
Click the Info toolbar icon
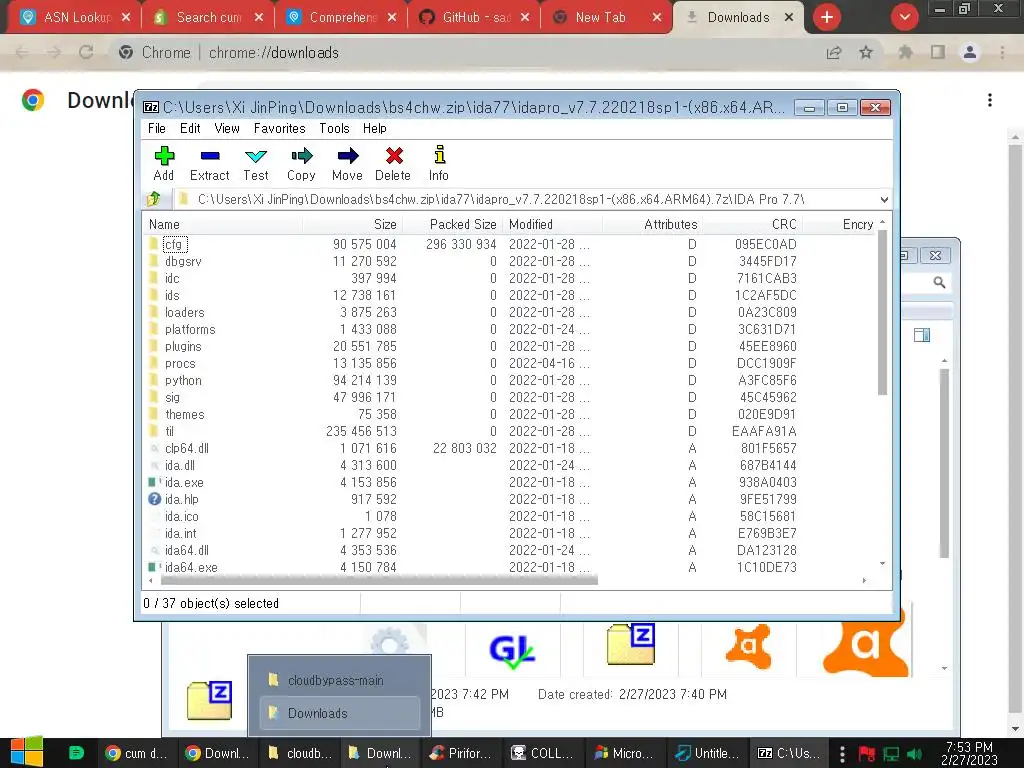pyautogui.click(x=439, y=163)
